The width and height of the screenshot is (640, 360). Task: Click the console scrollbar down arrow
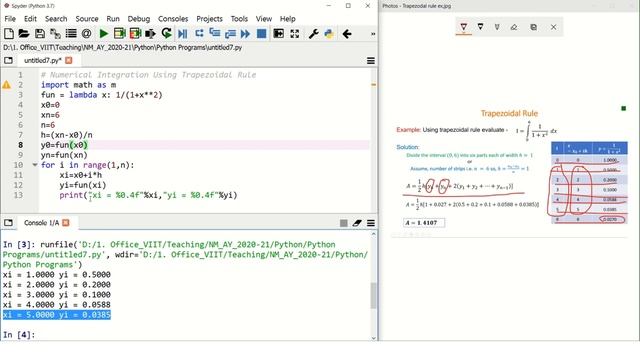pyautogui.click(x=373, y=338)
